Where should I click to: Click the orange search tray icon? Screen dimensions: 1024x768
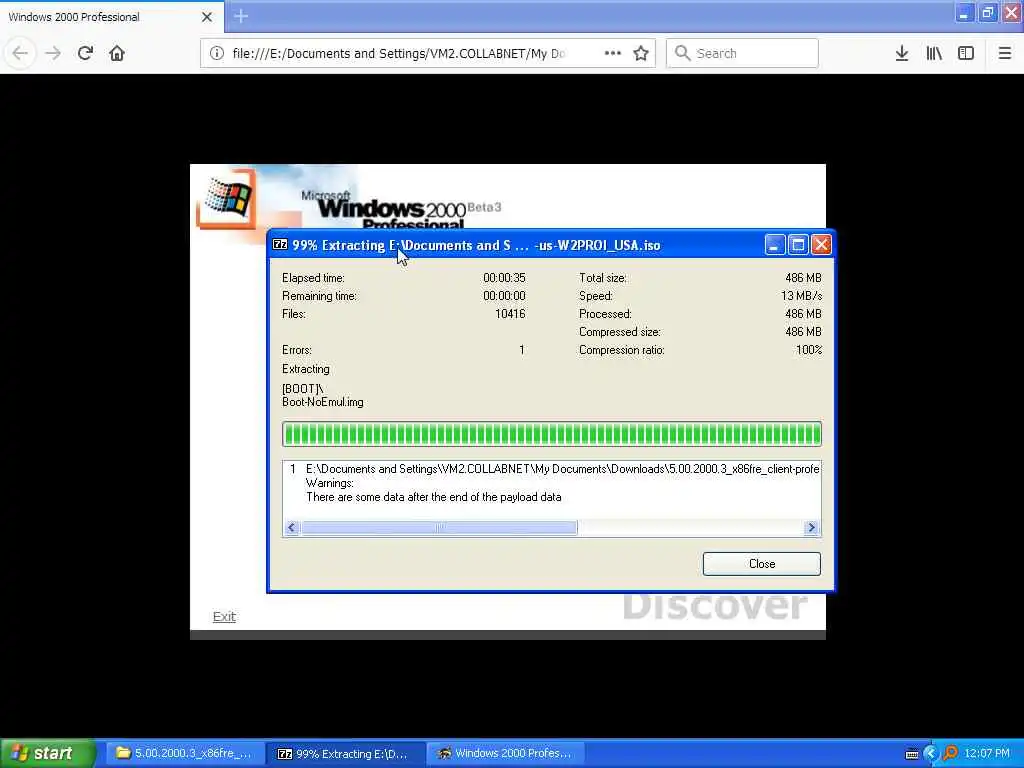click(951, 753)
